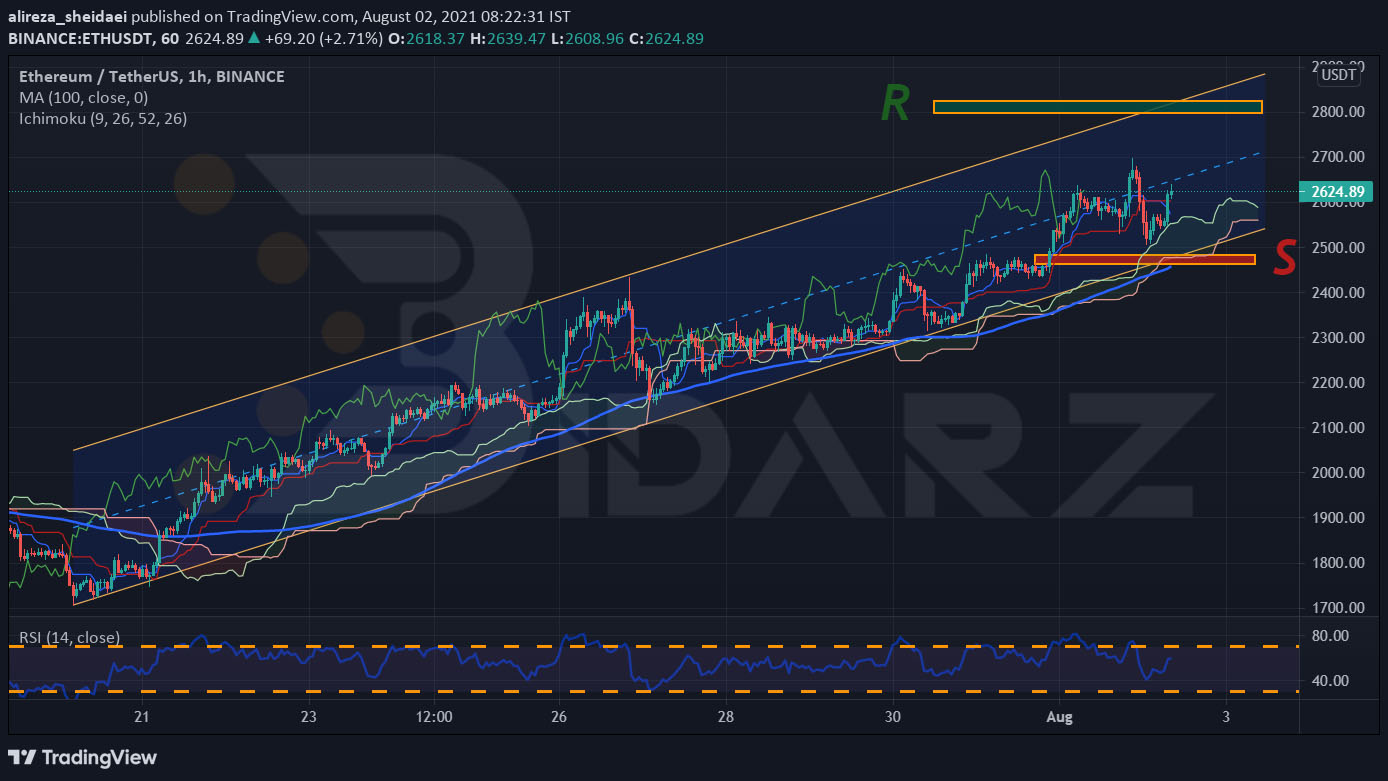Select the green resistance zone rectangle near 2800

pyautogui.click(x=1098, y=107)
